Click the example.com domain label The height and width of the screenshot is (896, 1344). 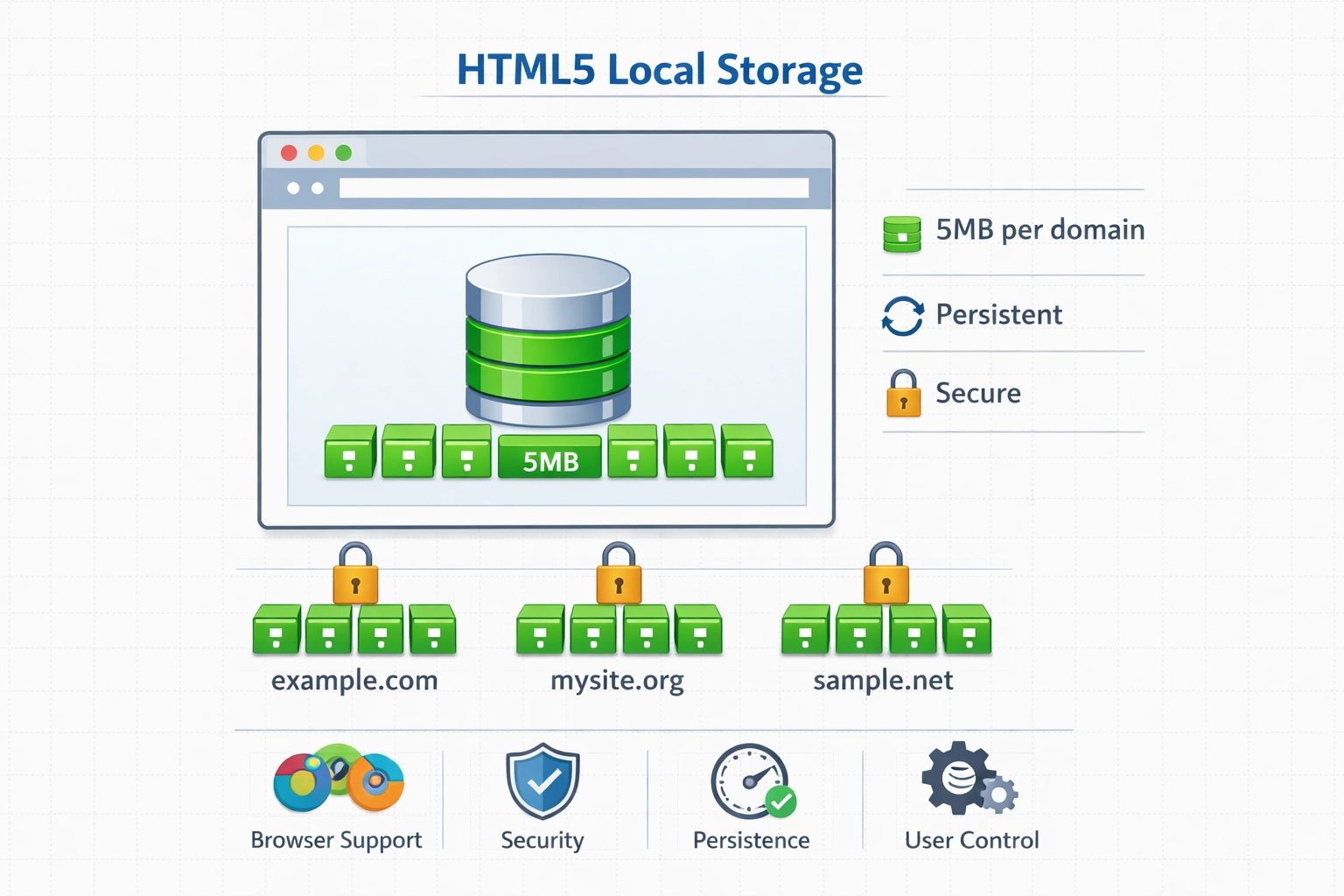pos(354,680)
